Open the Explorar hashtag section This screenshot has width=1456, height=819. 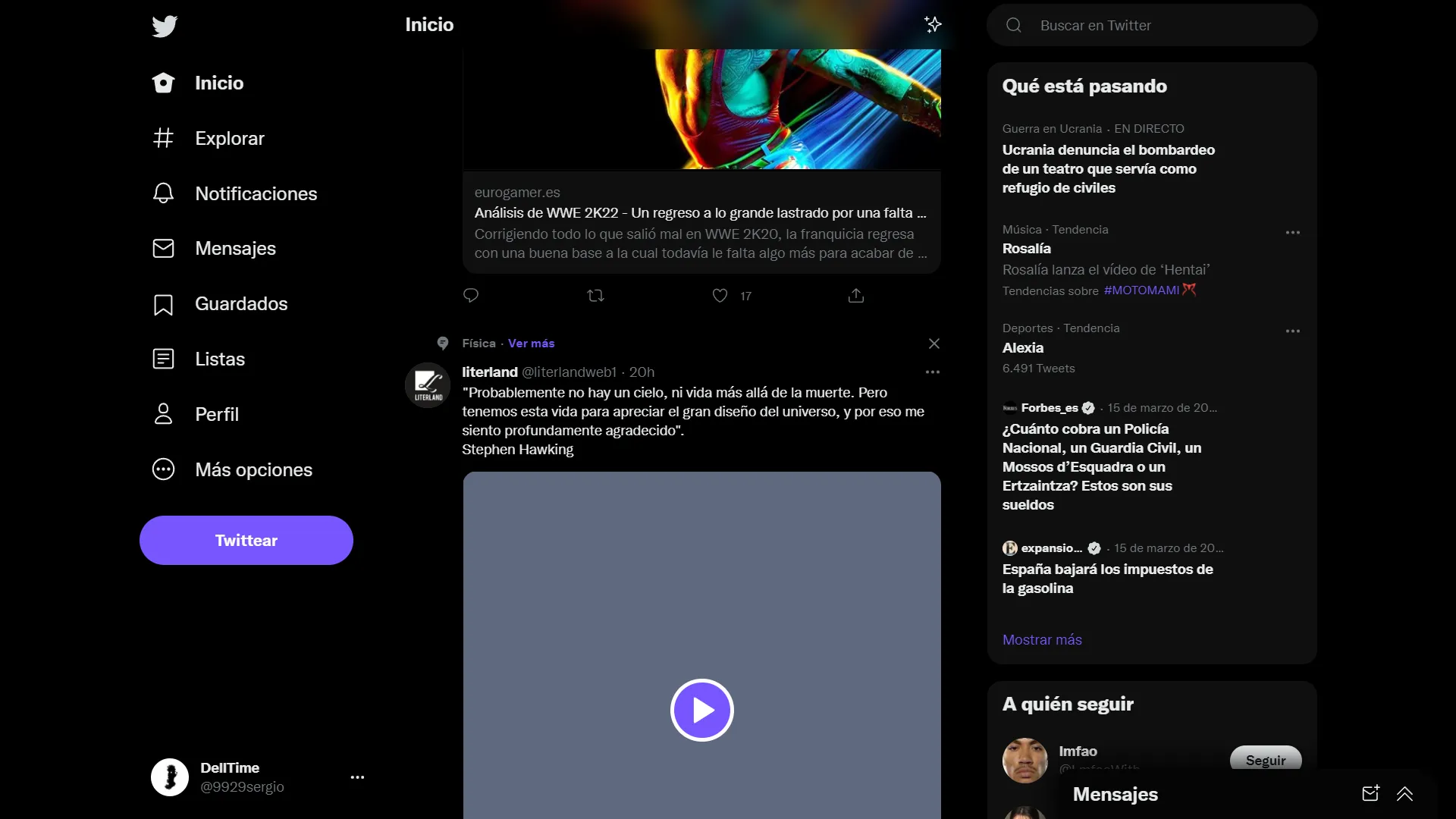tap(230, 138)
